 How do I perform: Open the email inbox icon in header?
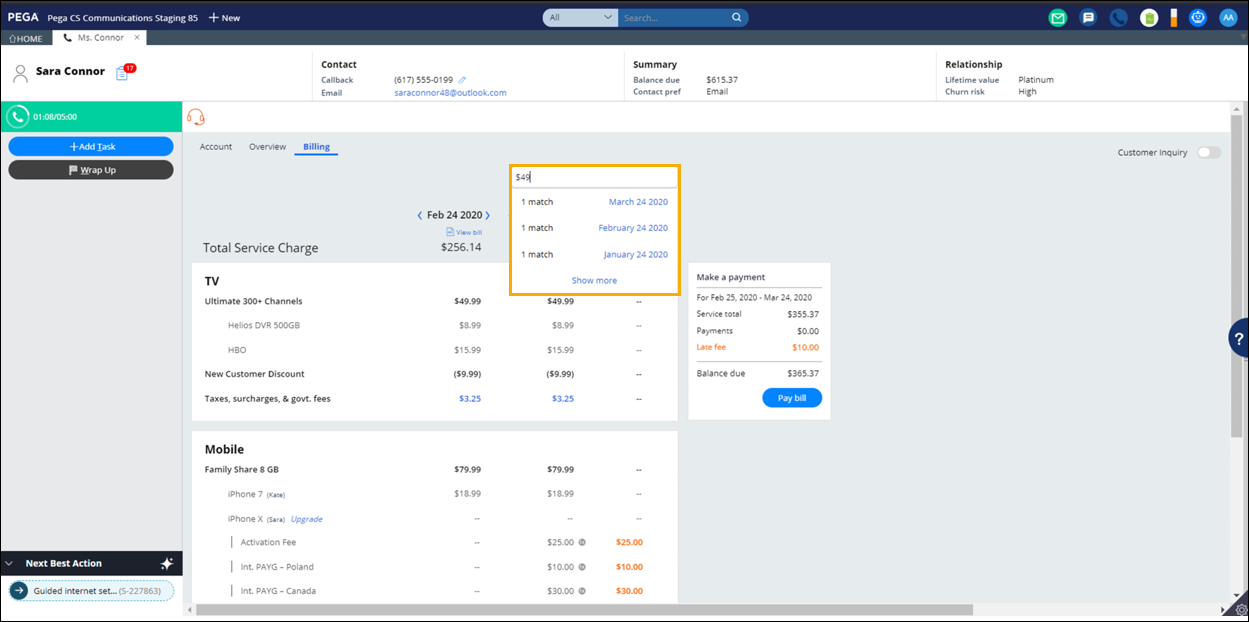pos(1058,17)
